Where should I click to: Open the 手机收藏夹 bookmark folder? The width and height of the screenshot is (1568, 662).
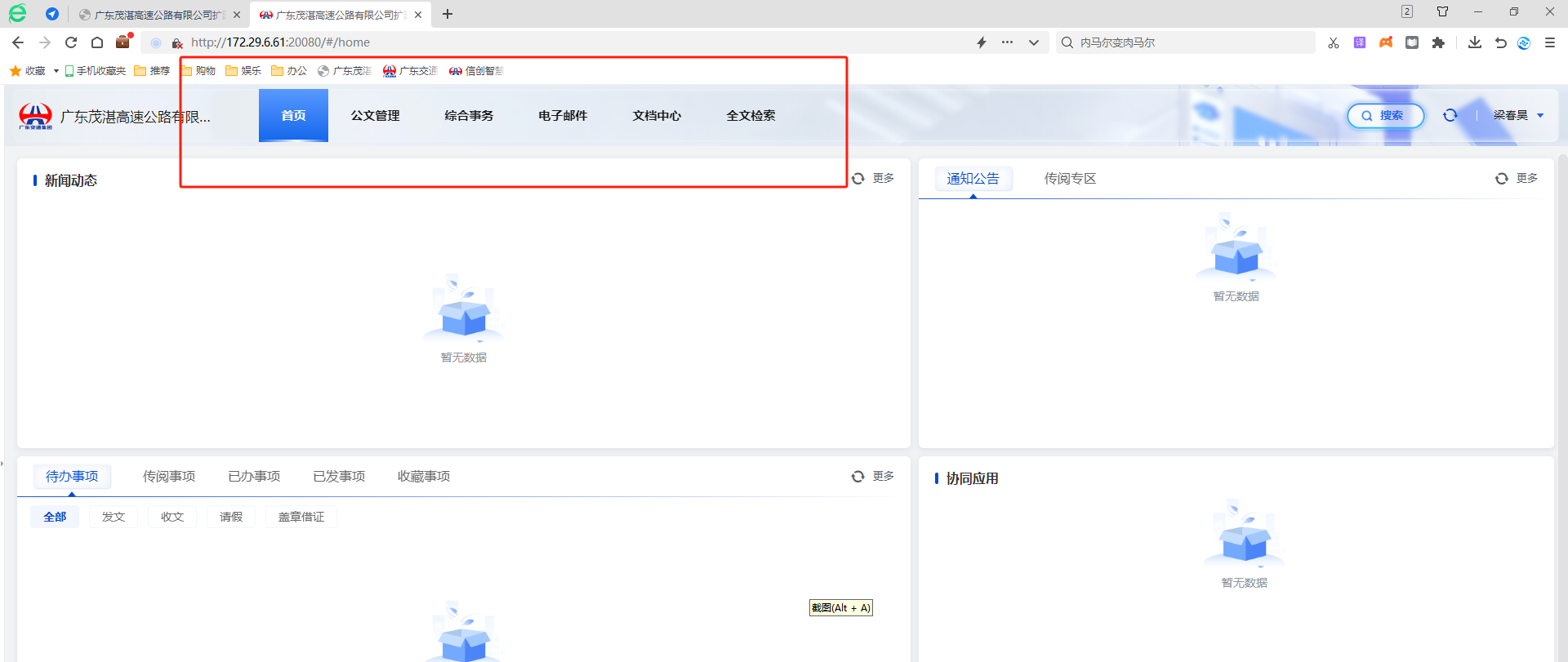coord(96,71)
